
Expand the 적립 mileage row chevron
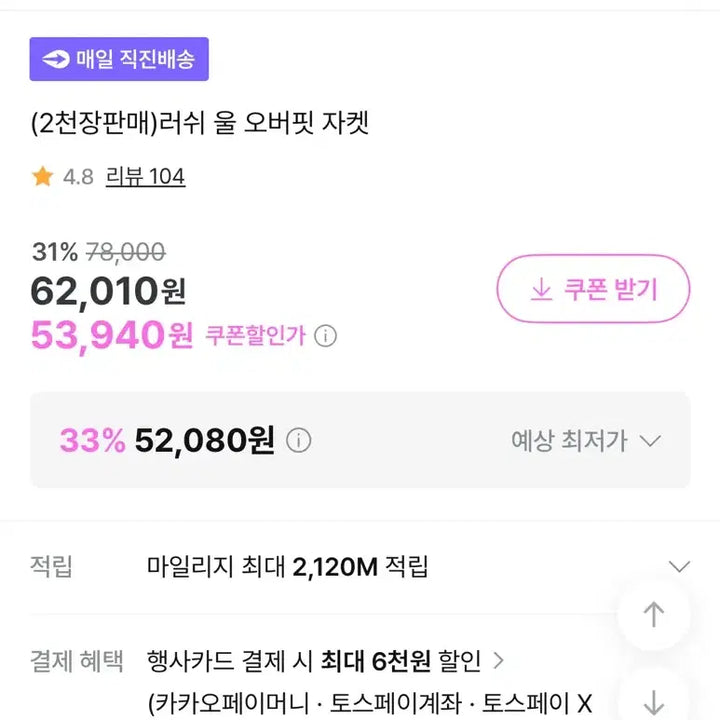pos(680,567)
